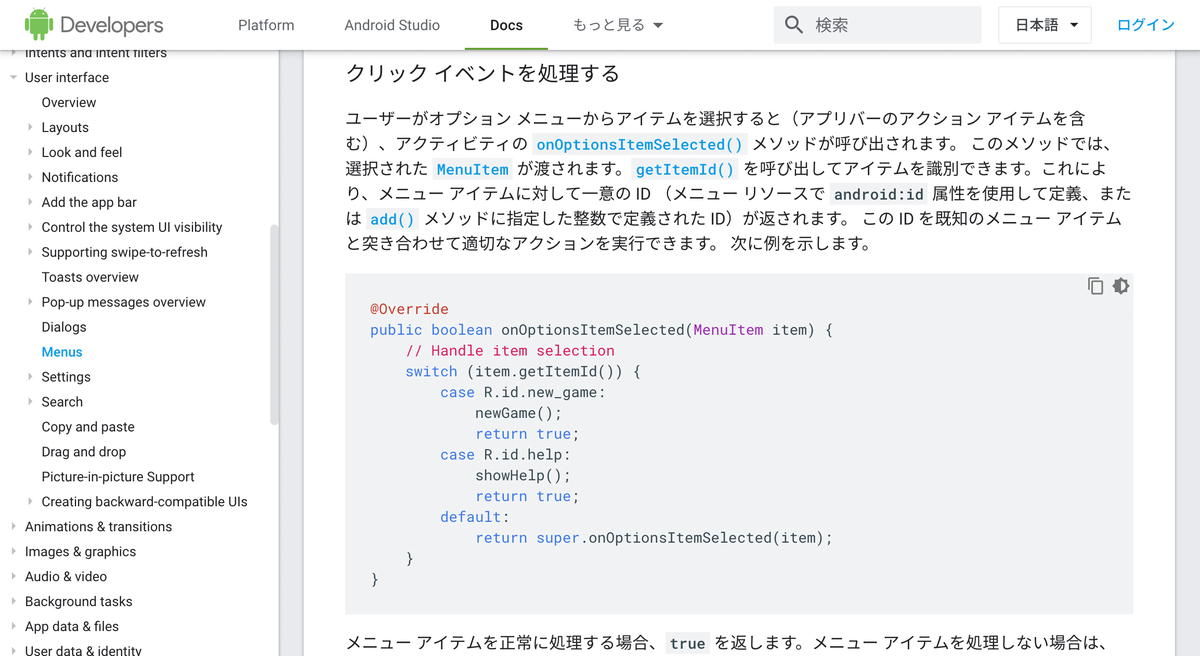Expand App data & files arrow
This screenshot has height=656, width=1200.
(13, 627)
